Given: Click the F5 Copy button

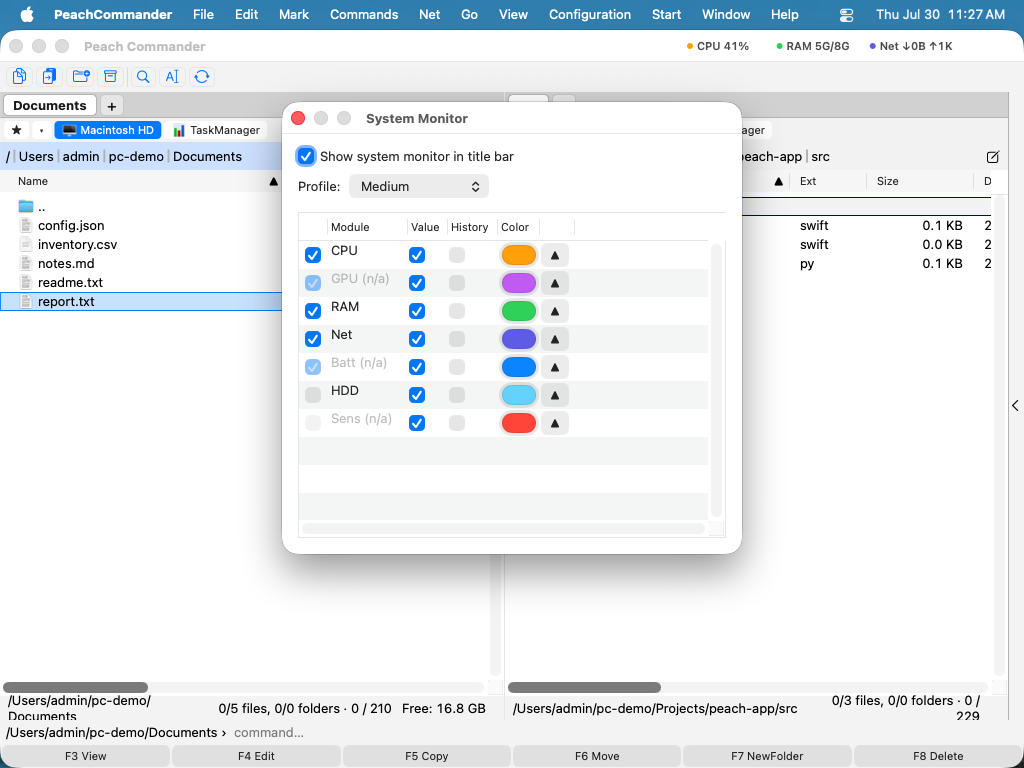Looking at the screenshot, I should click(x=426, y=756).
